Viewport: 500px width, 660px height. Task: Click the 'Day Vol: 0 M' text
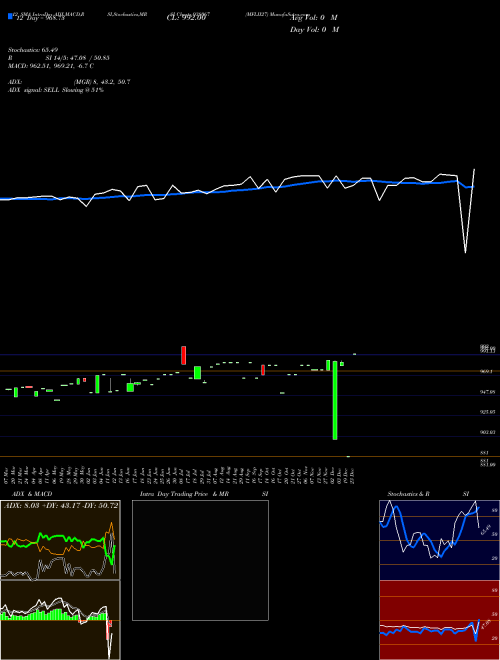pos(314,30)
